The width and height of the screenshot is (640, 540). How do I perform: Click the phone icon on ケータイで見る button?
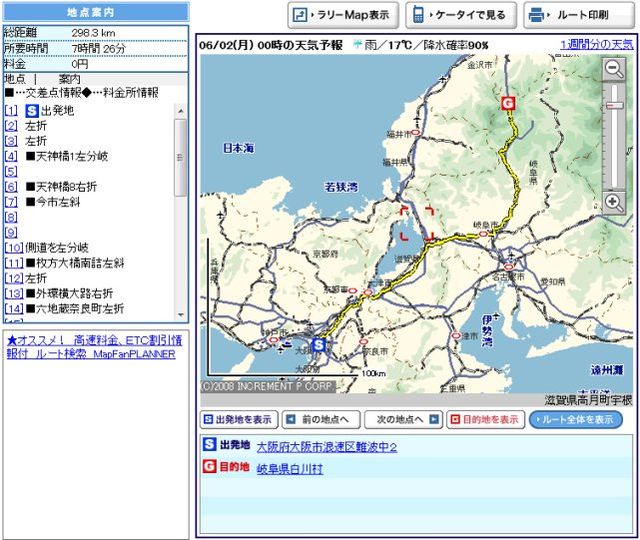point(418,15)
